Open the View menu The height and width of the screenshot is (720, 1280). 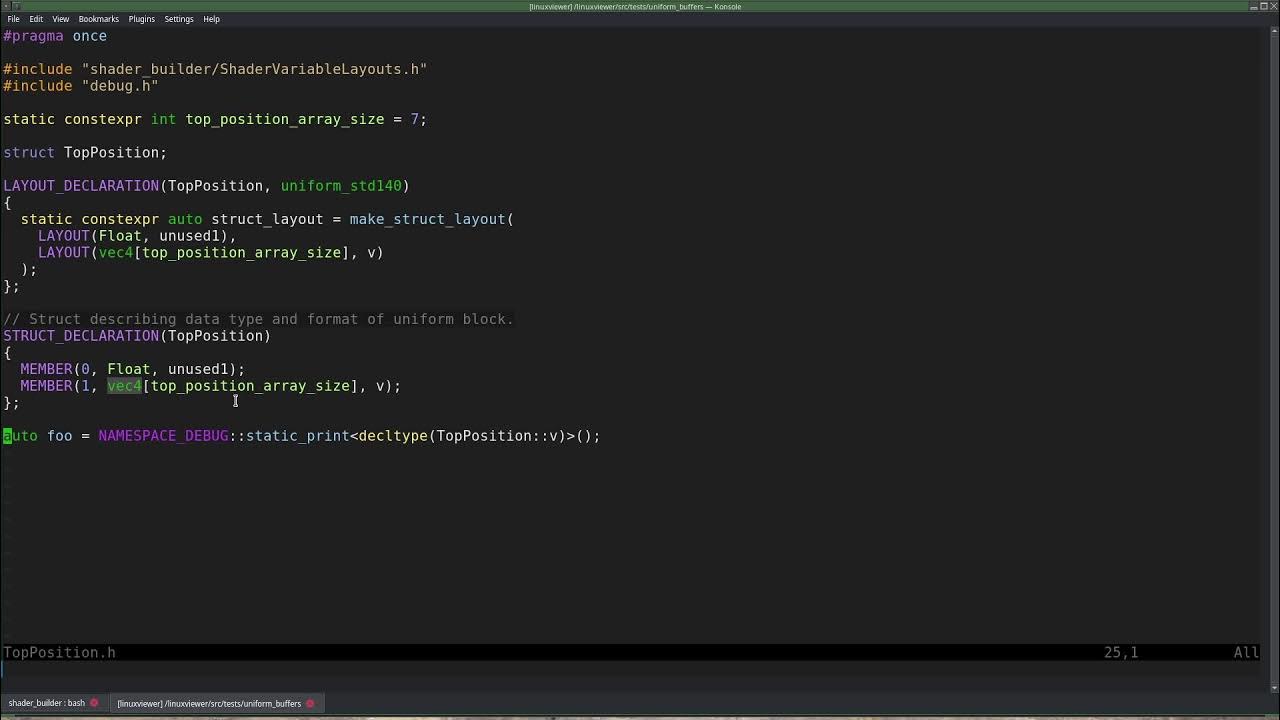(x=61, y=19)
